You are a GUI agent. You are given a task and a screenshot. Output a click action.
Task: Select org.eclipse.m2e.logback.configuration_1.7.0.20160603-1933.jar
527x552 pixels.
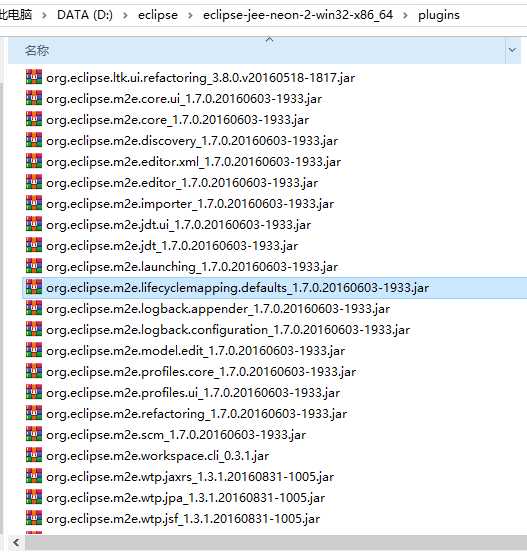228,330
